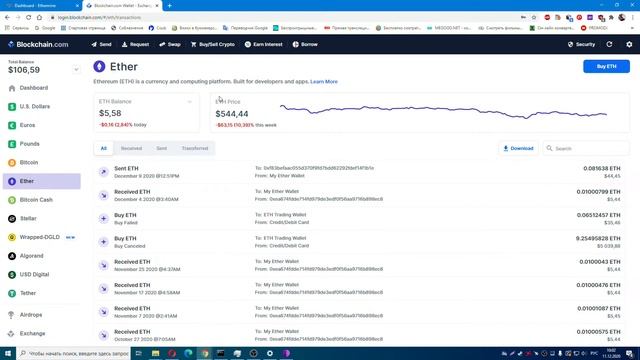
Task: Open the settings gear icon
Action: 629,44
